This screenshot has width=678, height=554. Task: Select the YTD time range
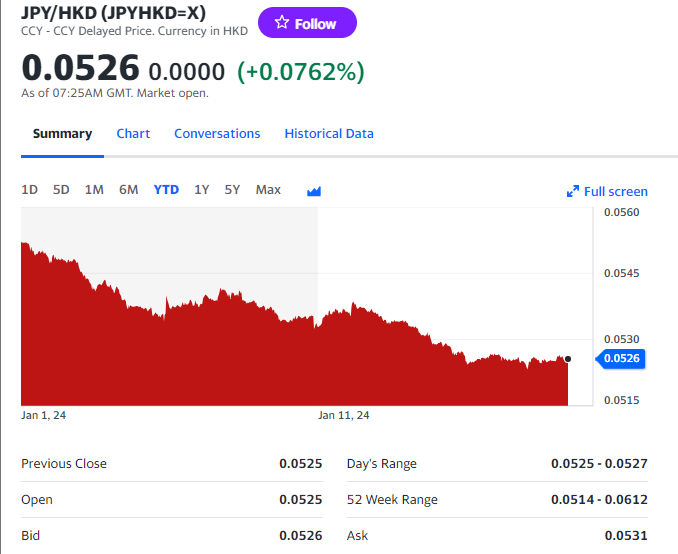click(x=166, y=190)
